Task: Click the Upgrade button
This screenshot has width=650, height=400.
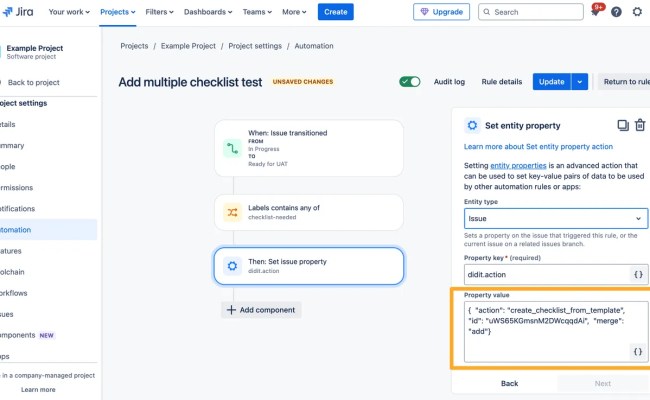Action: click(441, 12)
